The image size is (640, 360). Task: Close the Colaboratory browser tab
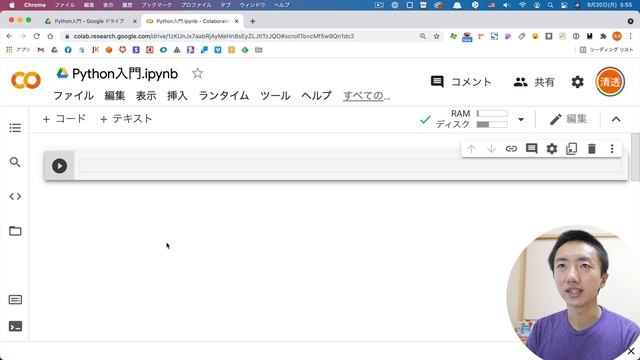pyautogui.click(x=236, y=21)
